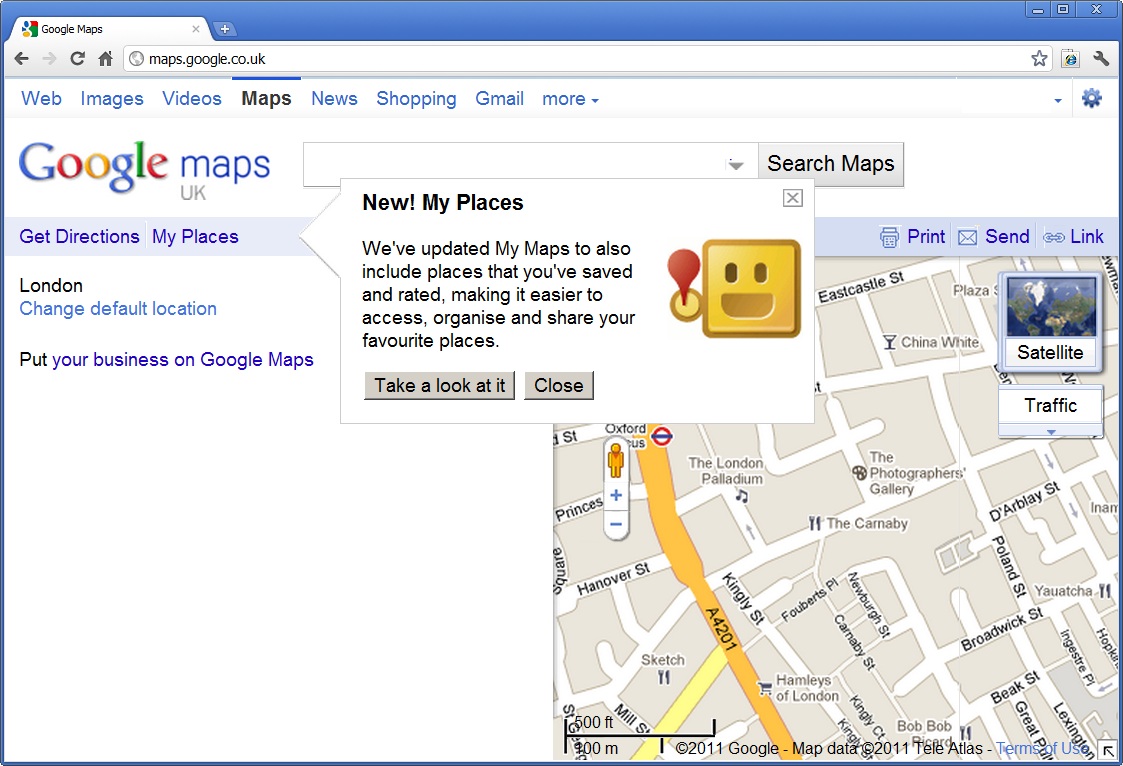Open Images in the Google bar
The height and width of the screenshot is (766, 1123).
coord(112,99)
